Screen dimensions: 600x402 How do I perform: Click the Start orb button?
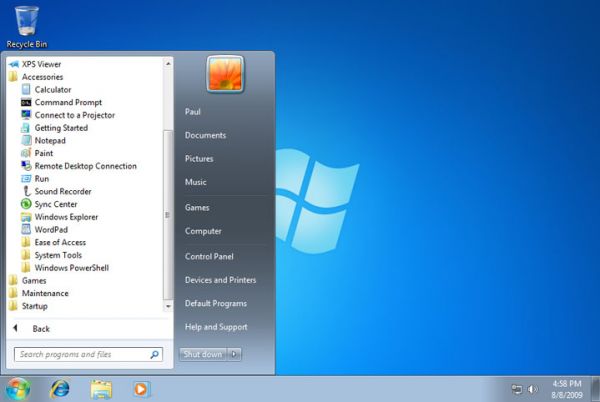18,387
